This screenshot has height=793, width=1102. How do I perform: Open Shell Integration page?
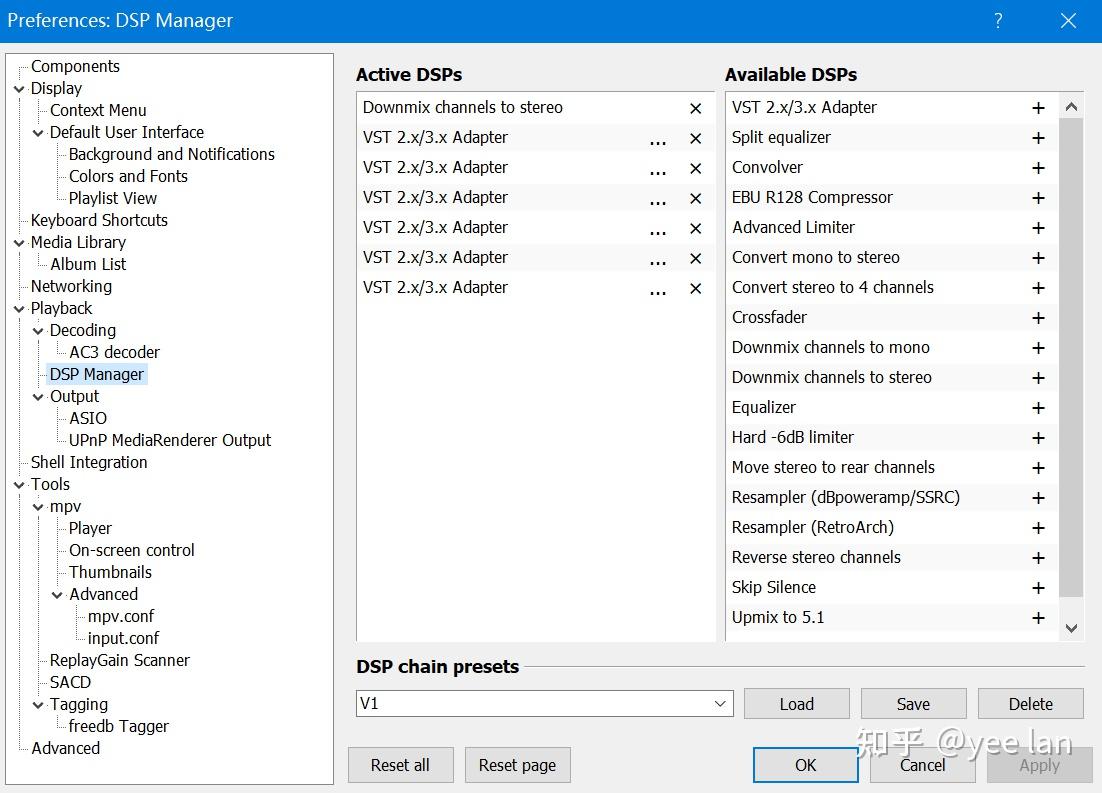89,463
